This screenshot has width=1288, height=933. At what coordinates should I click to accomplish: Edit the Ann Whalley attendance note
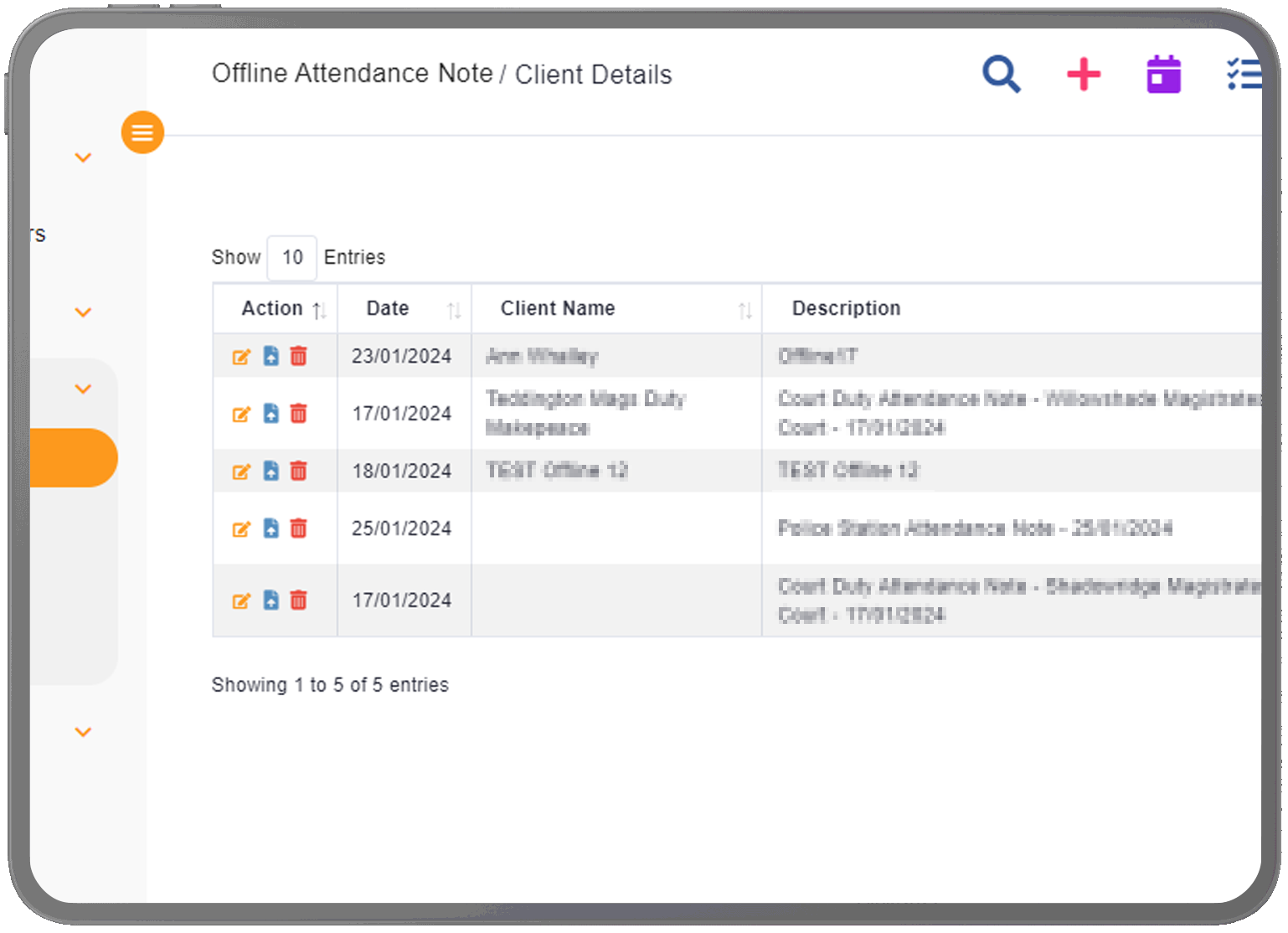click(243, 356)
